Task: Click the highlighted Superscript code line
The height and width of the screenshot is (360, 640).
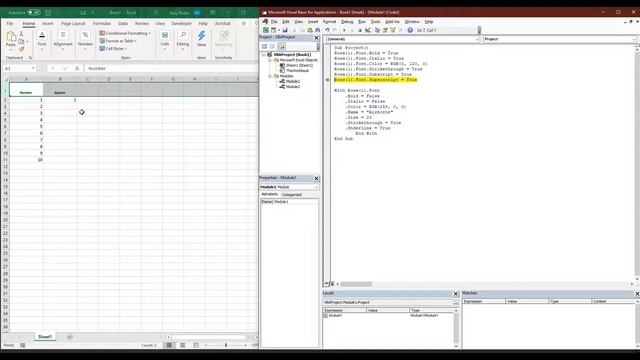Action: tap(376, 80)
